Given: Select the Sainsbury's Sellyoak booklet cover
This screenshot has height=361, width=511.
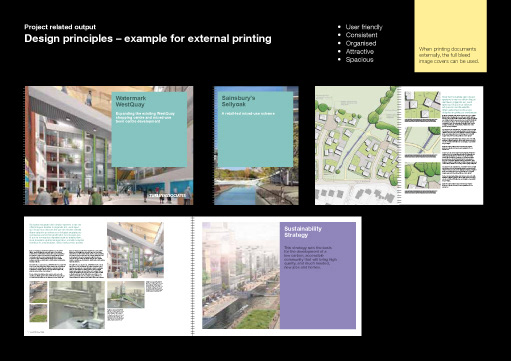Looking at the screenshot, I should [256, 145].
